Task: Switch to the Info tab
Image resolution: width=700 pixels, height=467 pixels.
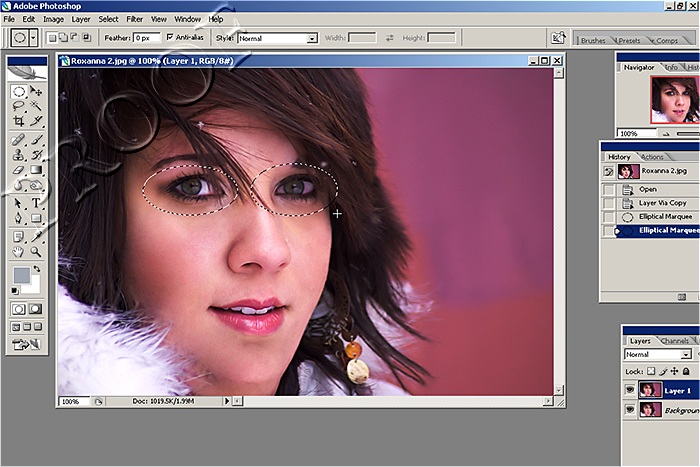Action: pyautogui.click(x=671, y=67)
